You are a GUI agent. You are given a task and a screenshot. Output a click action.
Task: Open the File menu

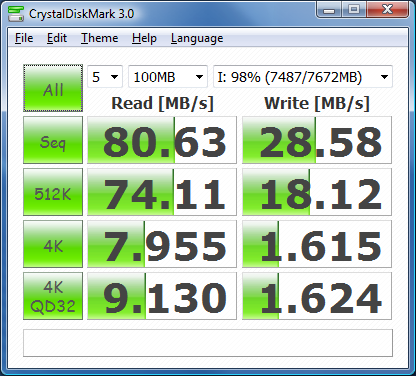coord(24,38)
